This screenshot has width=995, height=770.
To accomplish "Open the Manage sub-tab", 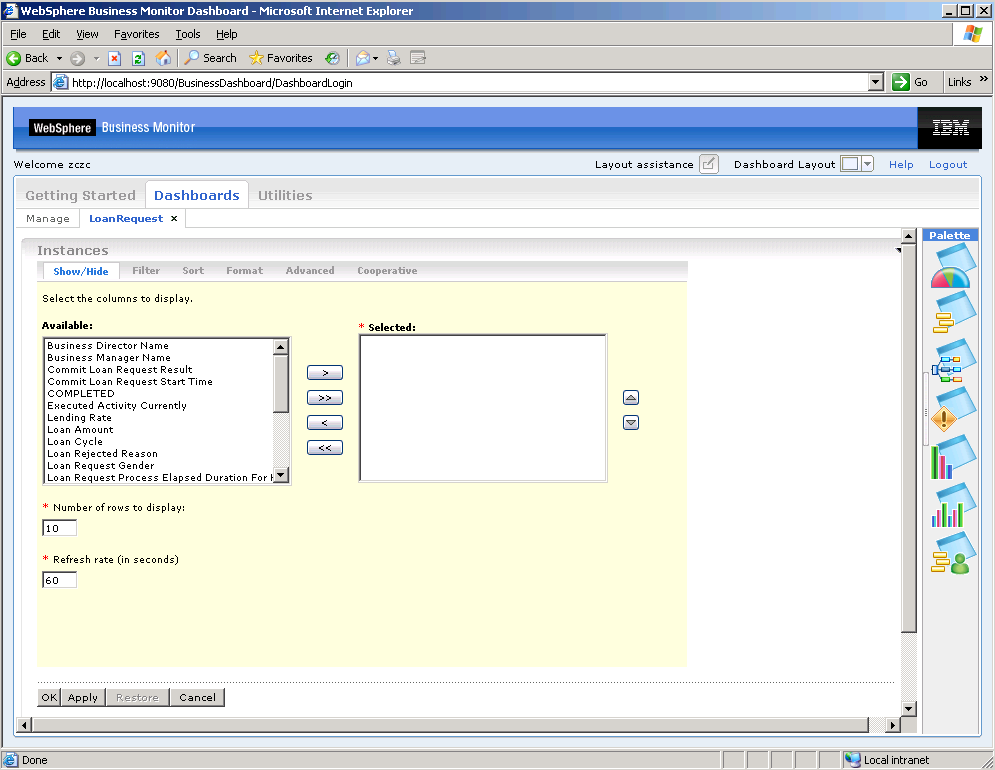I will 48,218.
